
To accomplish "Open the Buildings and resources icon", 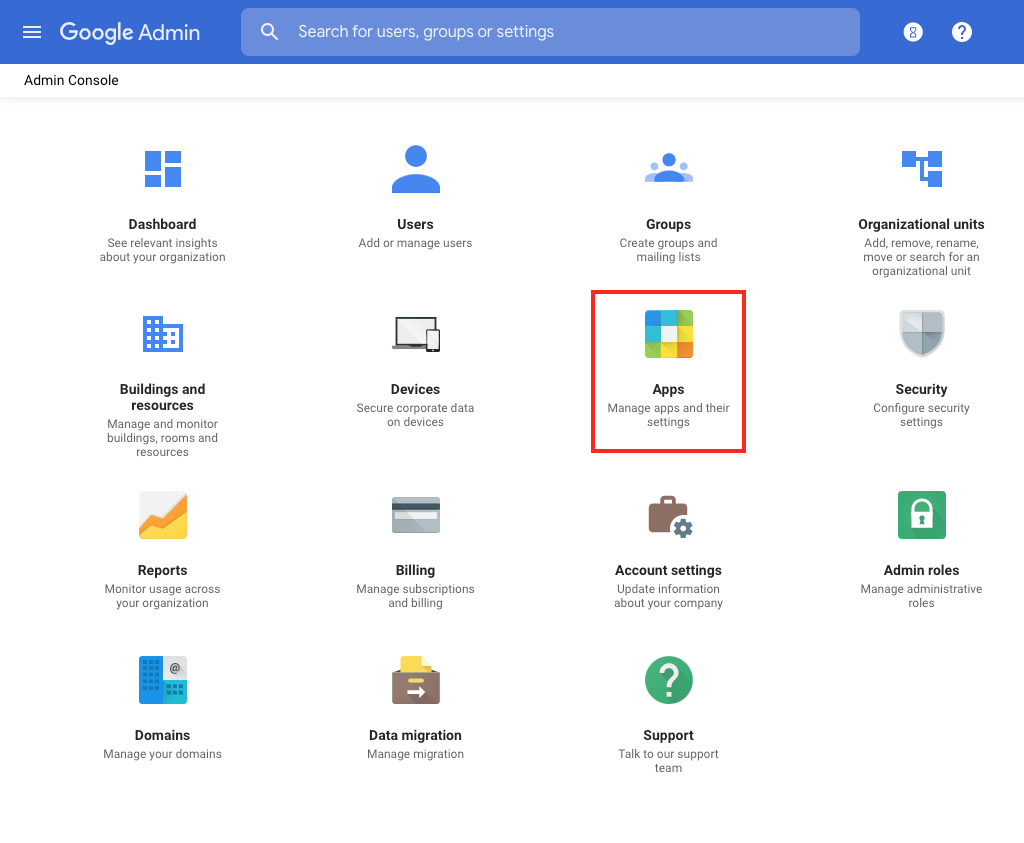I will point(163,334).
